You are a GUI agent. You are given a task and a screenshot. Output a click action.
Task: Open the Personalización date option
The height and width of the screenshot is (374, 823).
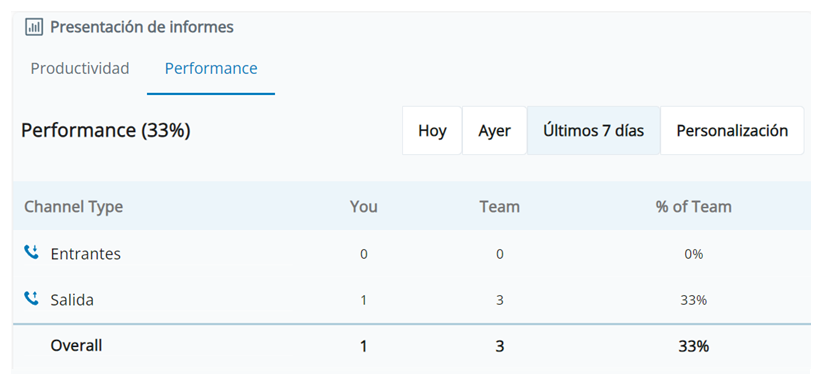click(732, 131)
